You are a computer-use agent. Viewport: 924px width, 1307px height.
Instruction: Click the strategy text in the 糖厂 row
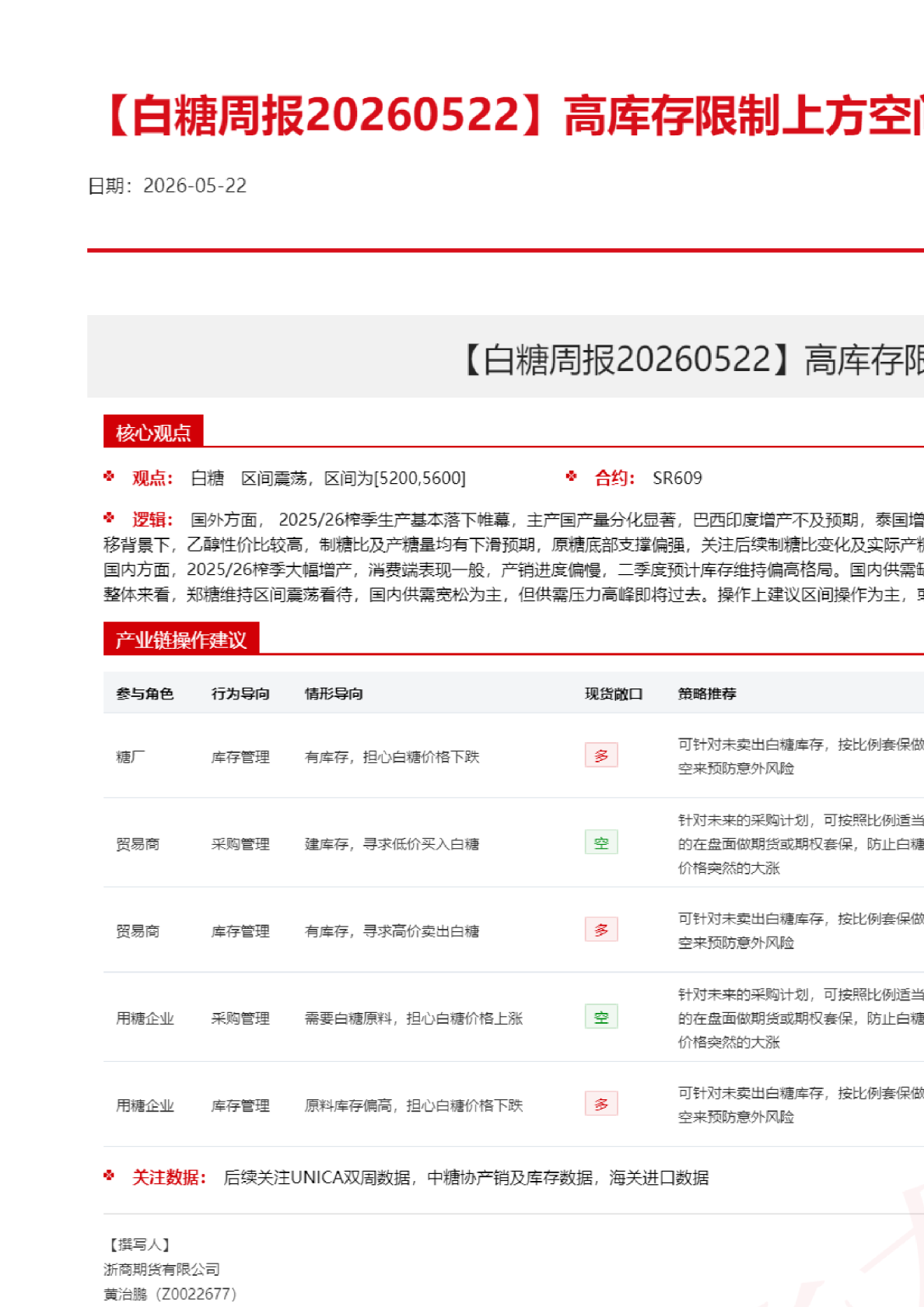coord(801,756)
